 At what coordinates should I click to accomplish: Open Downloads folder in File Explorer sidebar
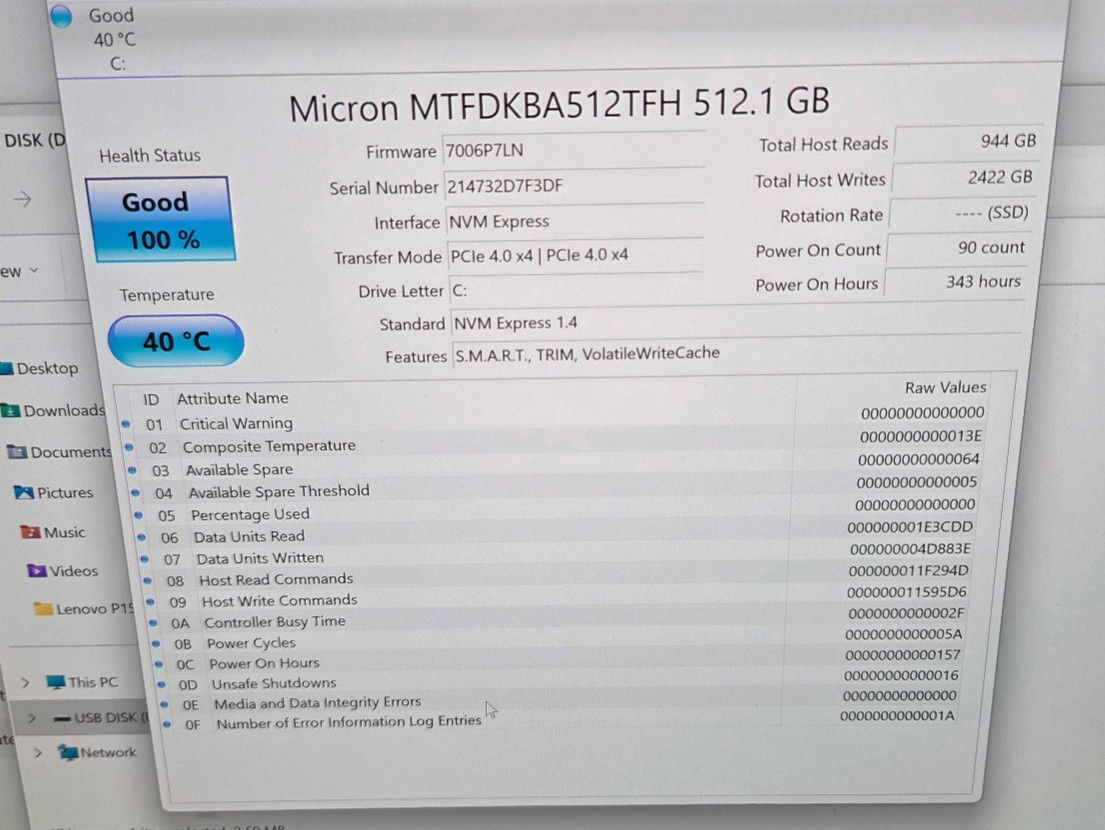54,411
